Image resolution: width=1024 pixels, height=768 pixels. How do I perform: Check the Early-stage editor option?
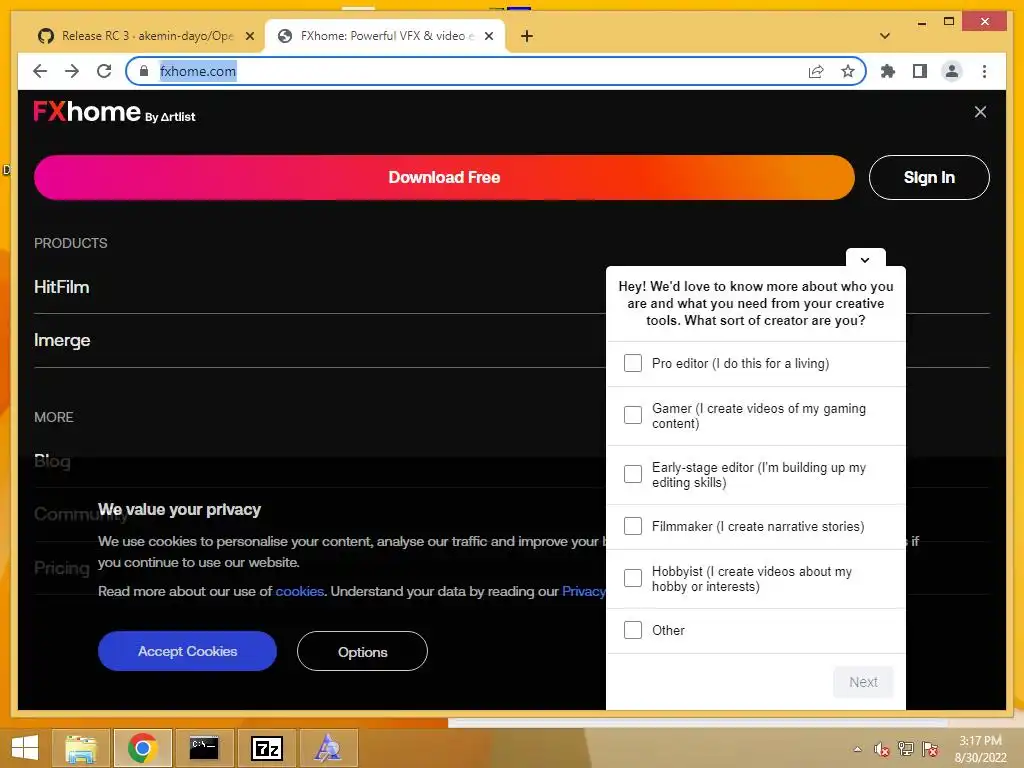633,474
